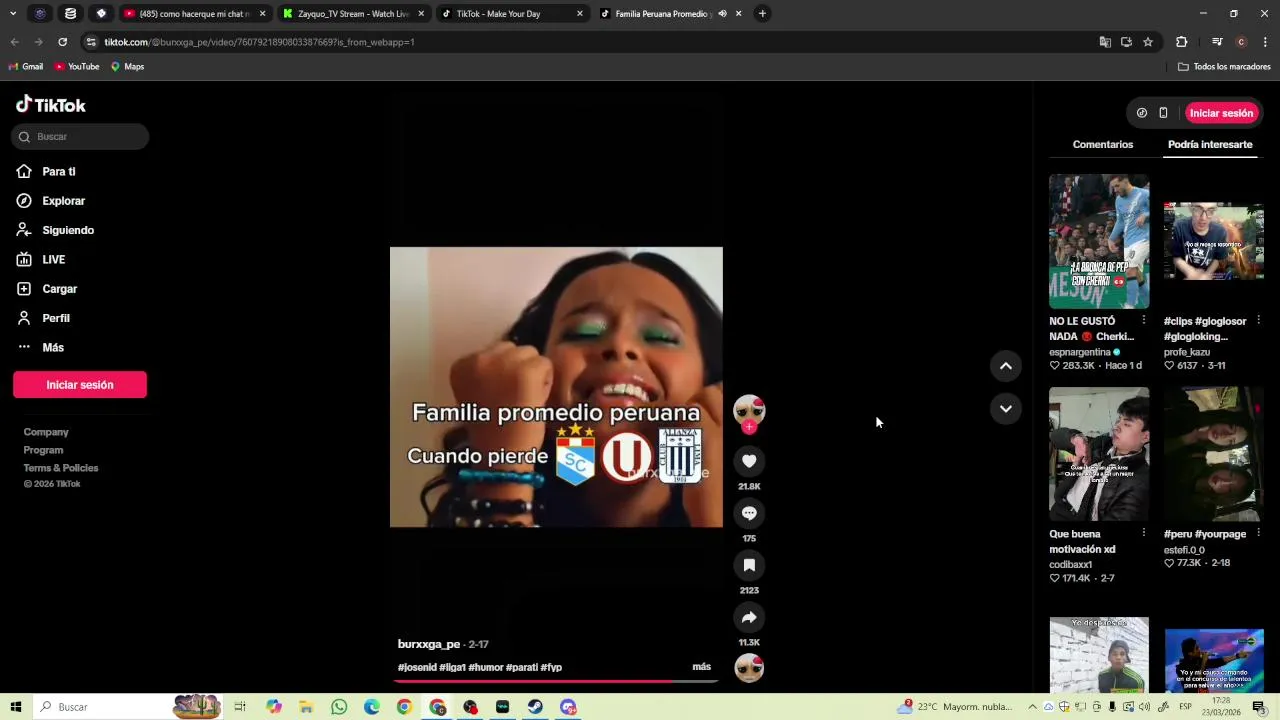Screen dimensions: 1280x720
Task: Click the #josenid hashtag
Action: point(417,667)
